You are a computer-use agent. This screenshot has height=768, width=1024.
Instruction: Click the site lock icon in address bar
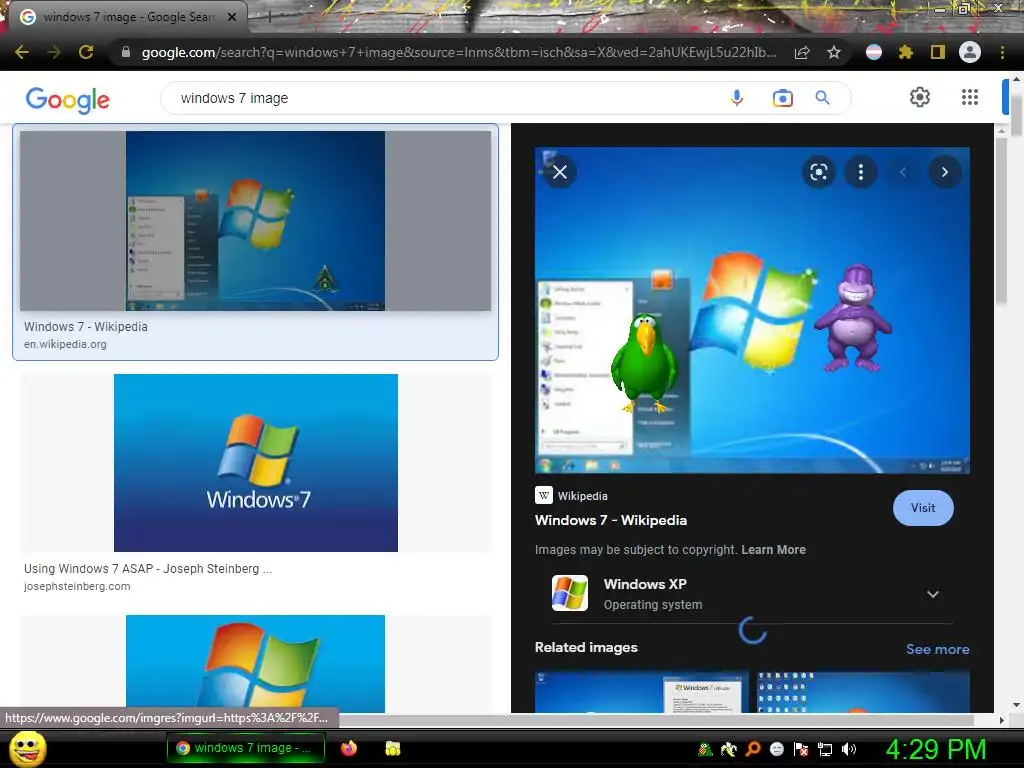(125, 52)
